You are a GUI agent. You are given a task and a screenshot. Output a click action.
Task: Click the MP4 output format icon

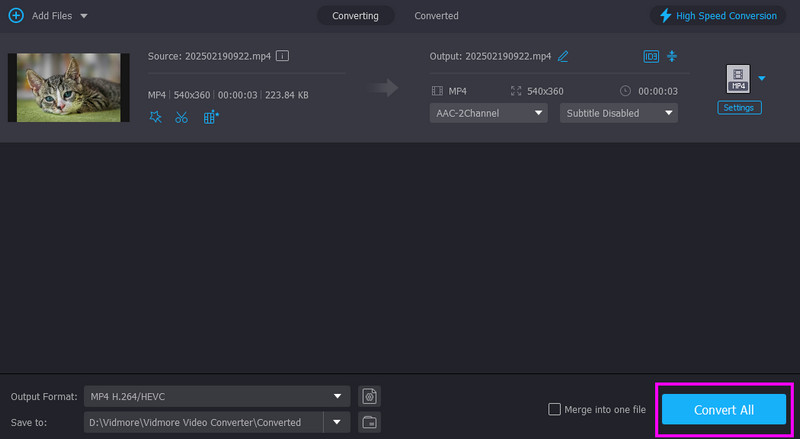738,78
